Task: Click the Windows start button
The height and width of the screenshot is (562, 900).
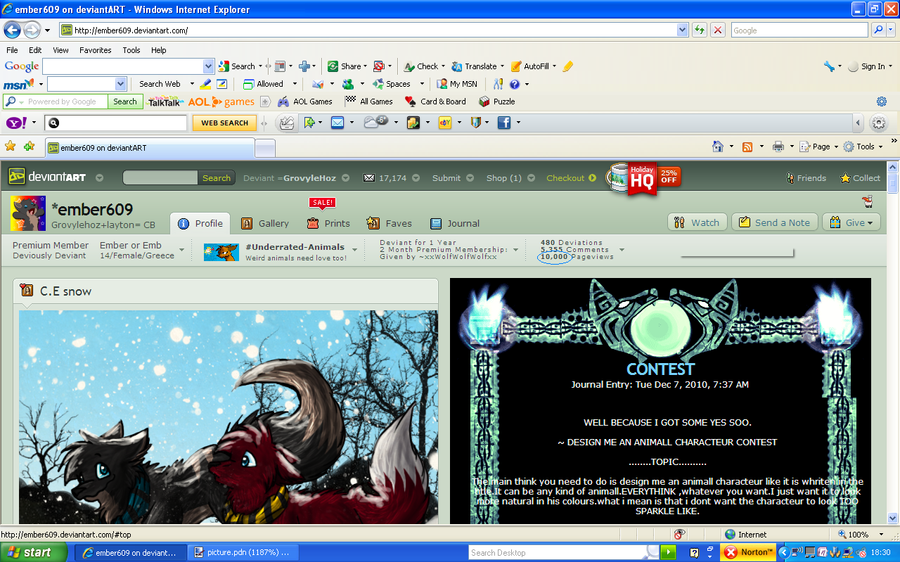Action: pyautogui.click(x=32, y=552)
